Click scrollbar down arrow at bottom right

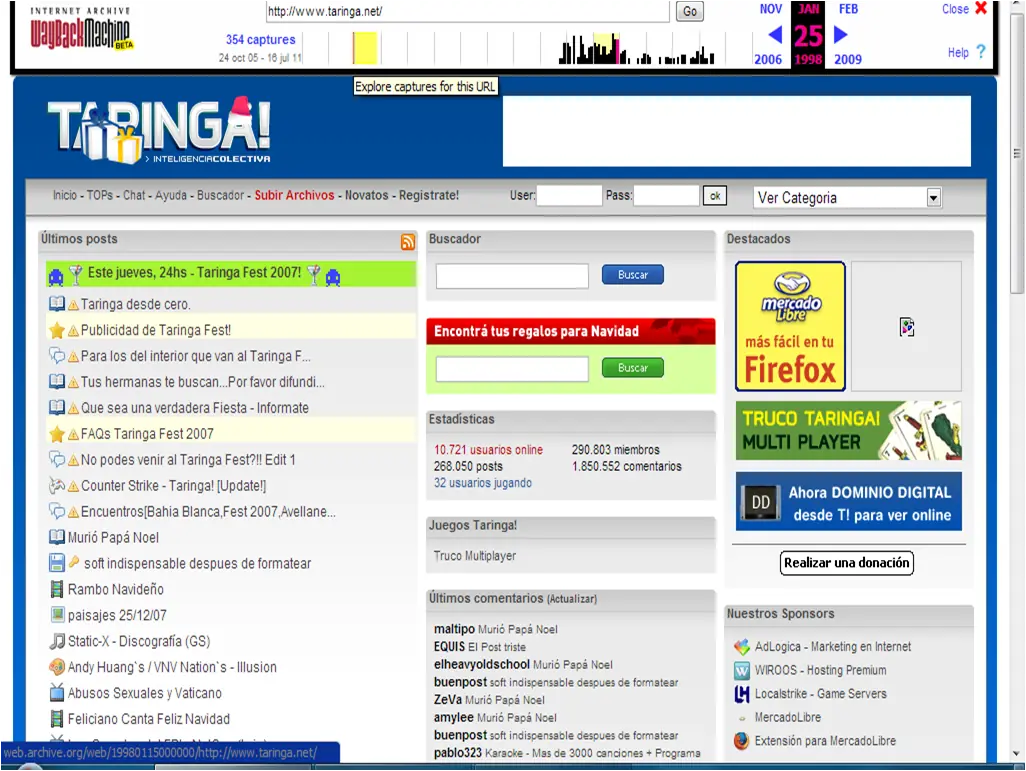[1017, 754]
